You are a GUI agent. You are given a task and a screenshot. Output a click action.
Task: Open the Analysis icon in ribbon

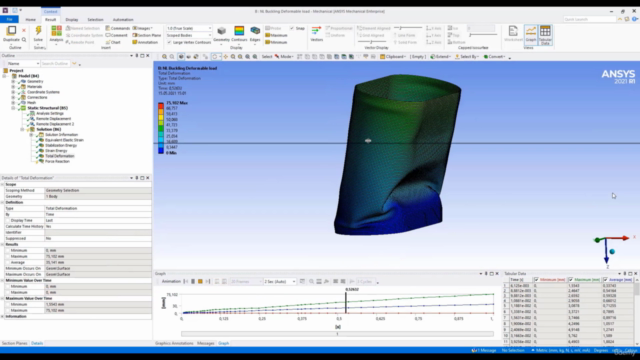point(56,31)
